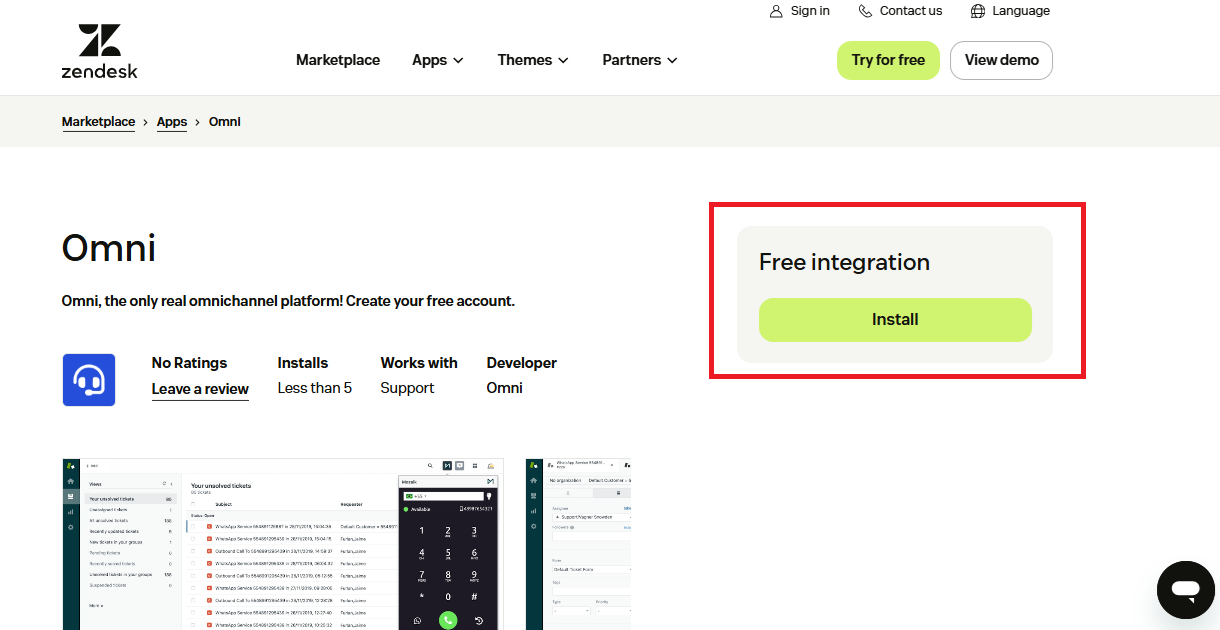Click the Less than 5 installs text
Viewport: 1220px width, 630px height.
(315, 388)
